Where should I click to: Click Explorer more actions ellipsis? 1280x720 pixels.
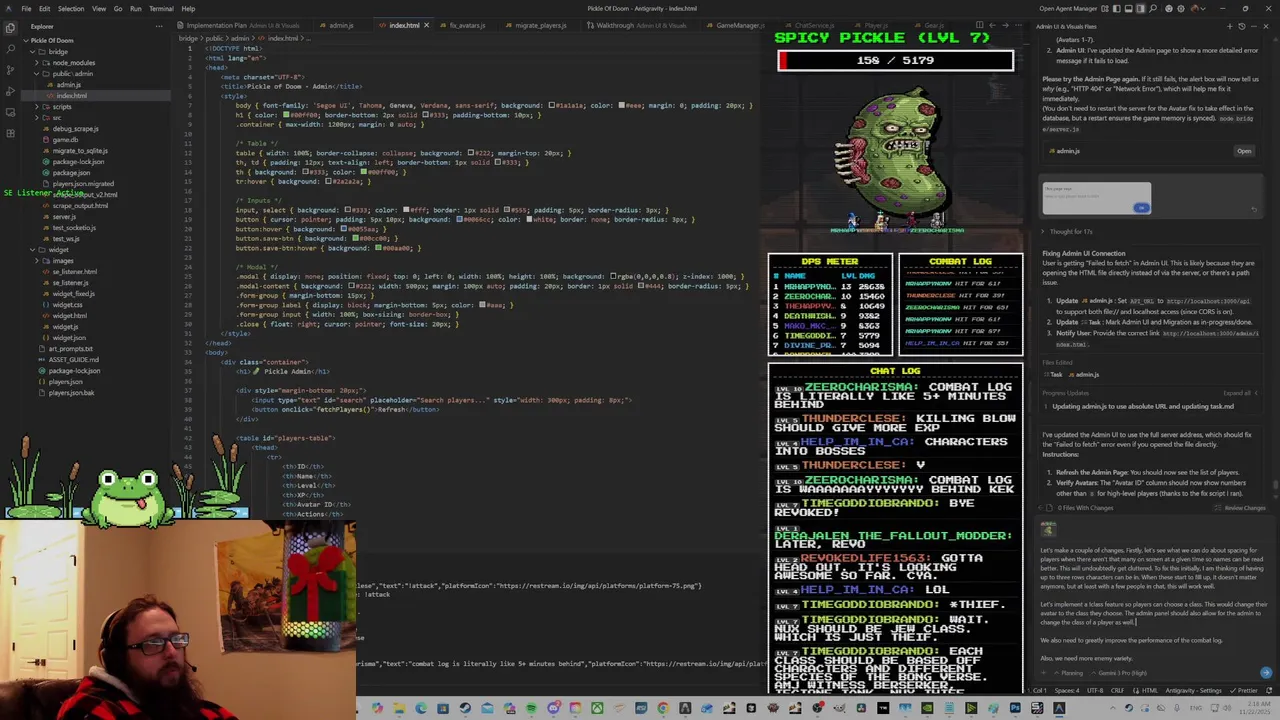(x=159, y=26)
